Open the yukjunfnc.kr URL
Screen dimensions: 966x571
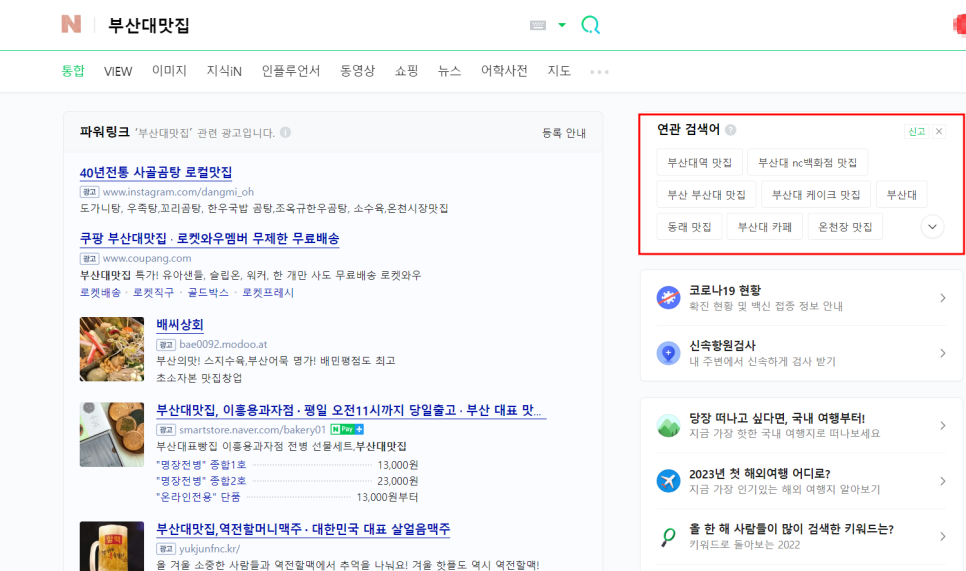pos(209,549)
